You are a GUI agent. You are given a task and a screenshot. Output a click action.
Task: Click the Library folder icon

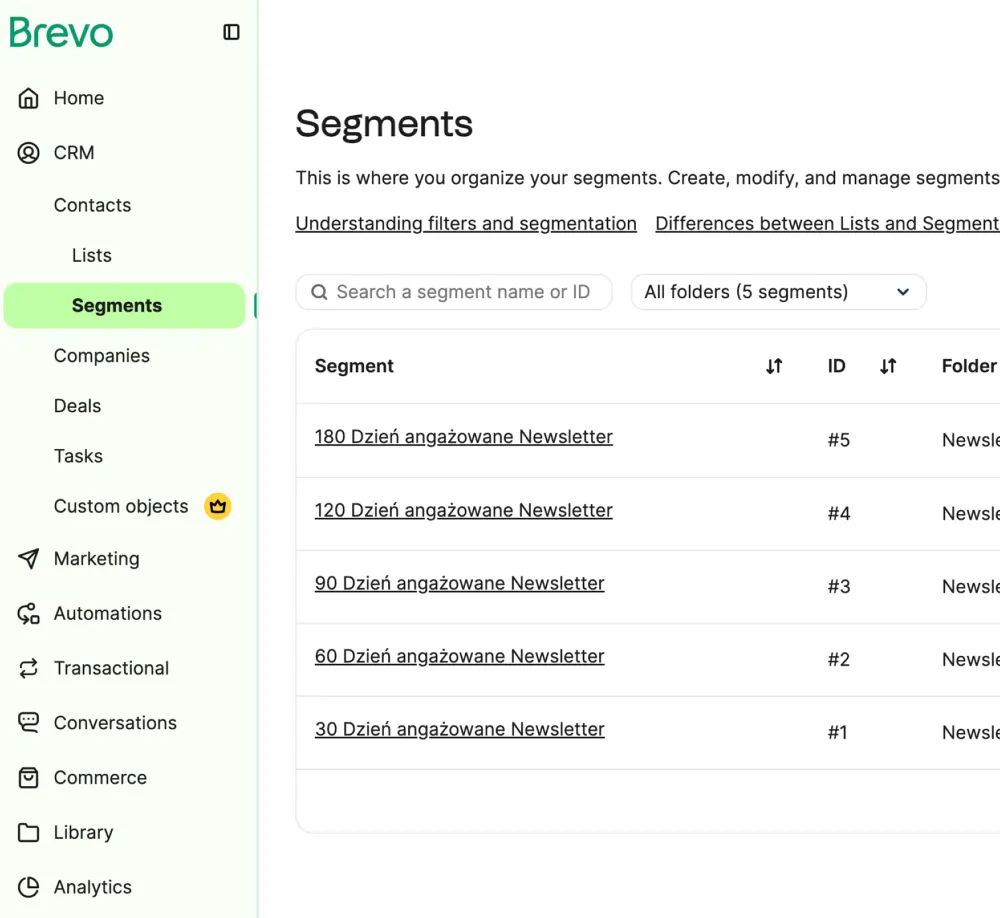coord(28,833)
